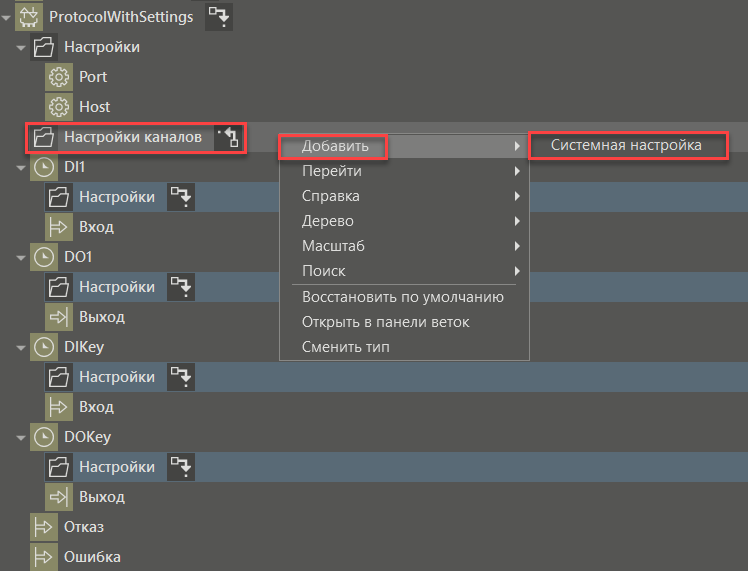
Task: Click folder icon of Настройки under DOKey
Action: pos(59,467)
